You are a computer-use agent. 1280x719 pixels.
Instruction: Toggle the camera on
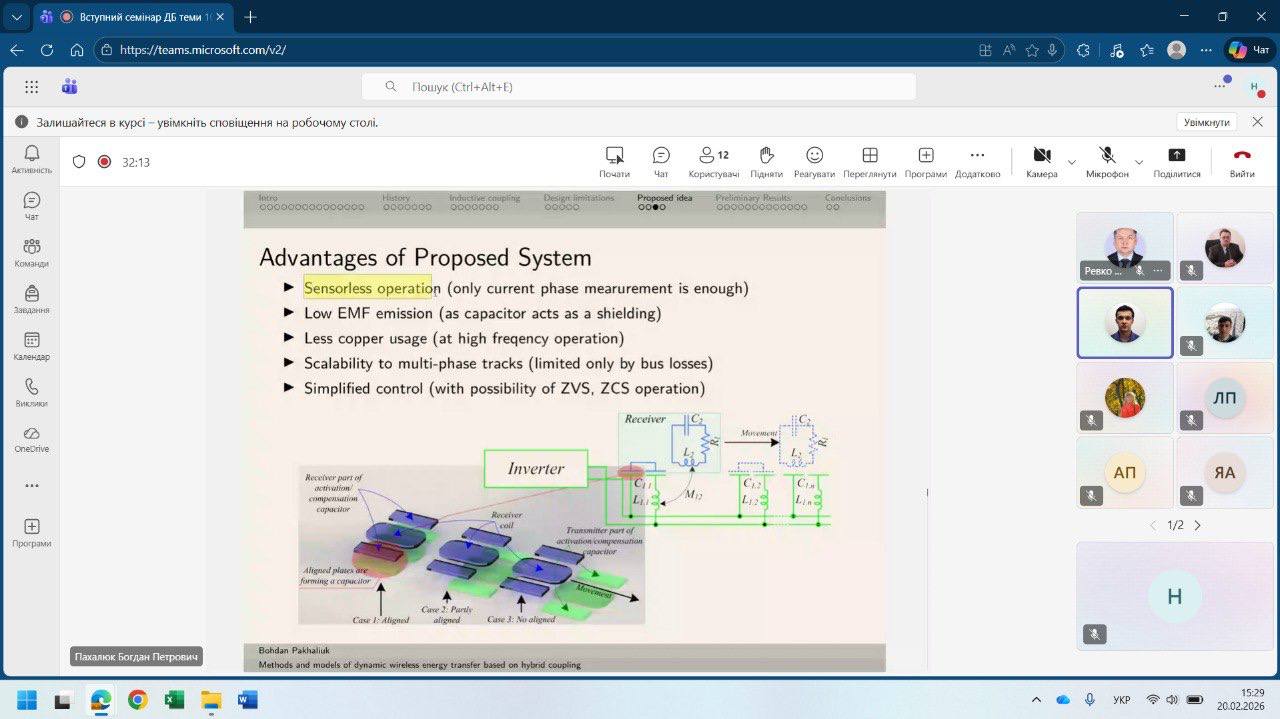1041,161
